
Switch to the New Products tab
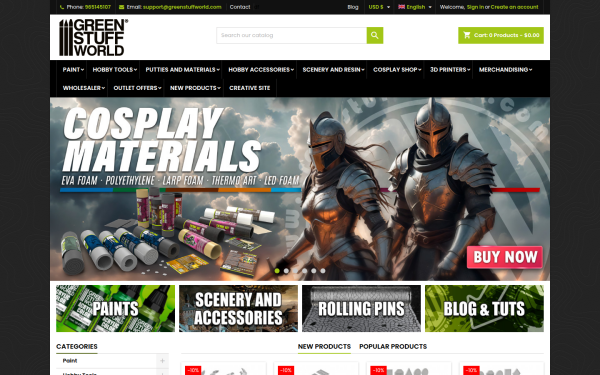click(x=324, y=346)
